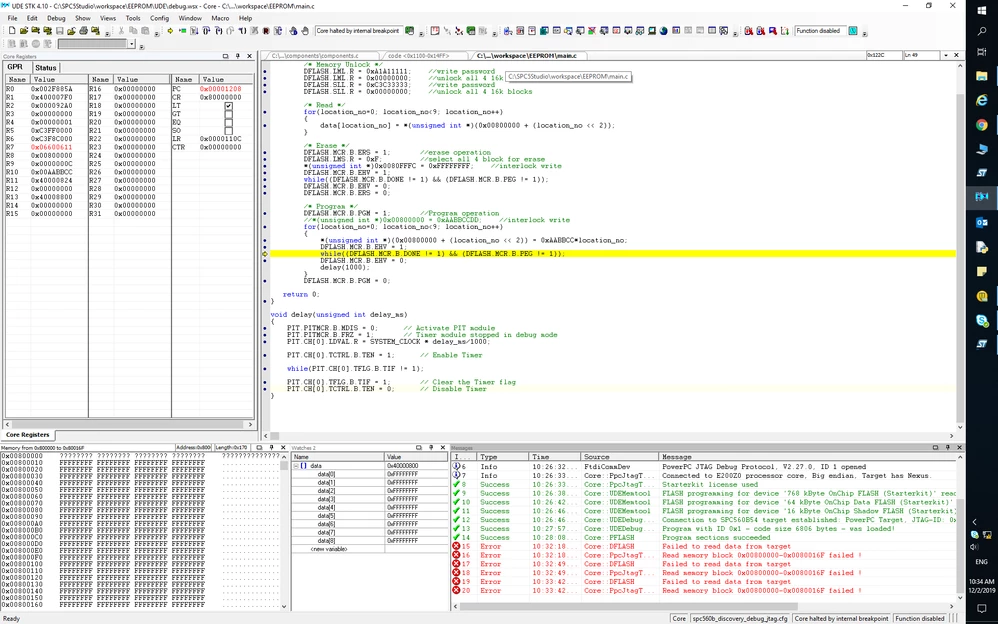998x624 pixels.
Task: Open editor window list dropdown arrow
Action: (x=946, y=55)
